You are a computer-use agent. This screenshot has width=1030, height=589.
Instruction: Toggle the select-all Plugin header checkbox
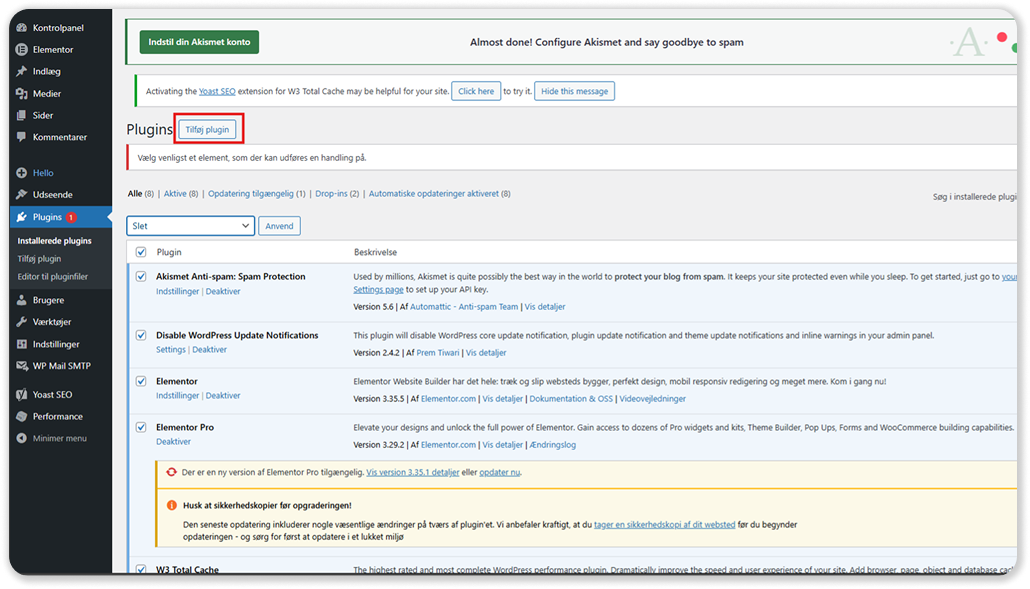click(x=141, y=252)
